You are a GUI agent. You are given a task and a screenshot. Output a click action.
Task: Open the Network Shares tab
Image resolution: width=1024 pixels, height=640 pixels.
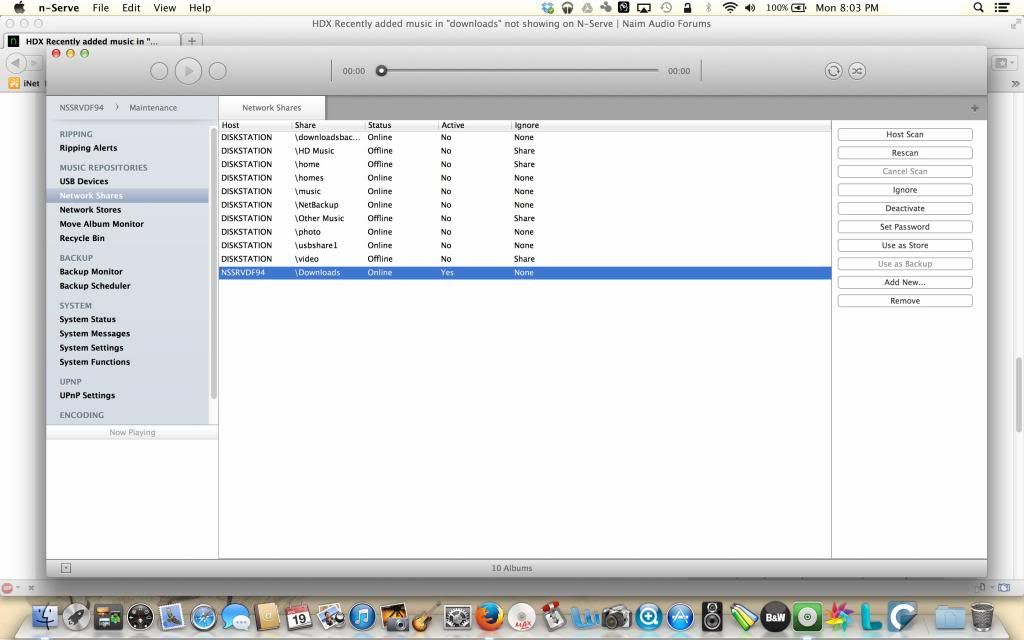pyautogui.click(x=272, y=108)
